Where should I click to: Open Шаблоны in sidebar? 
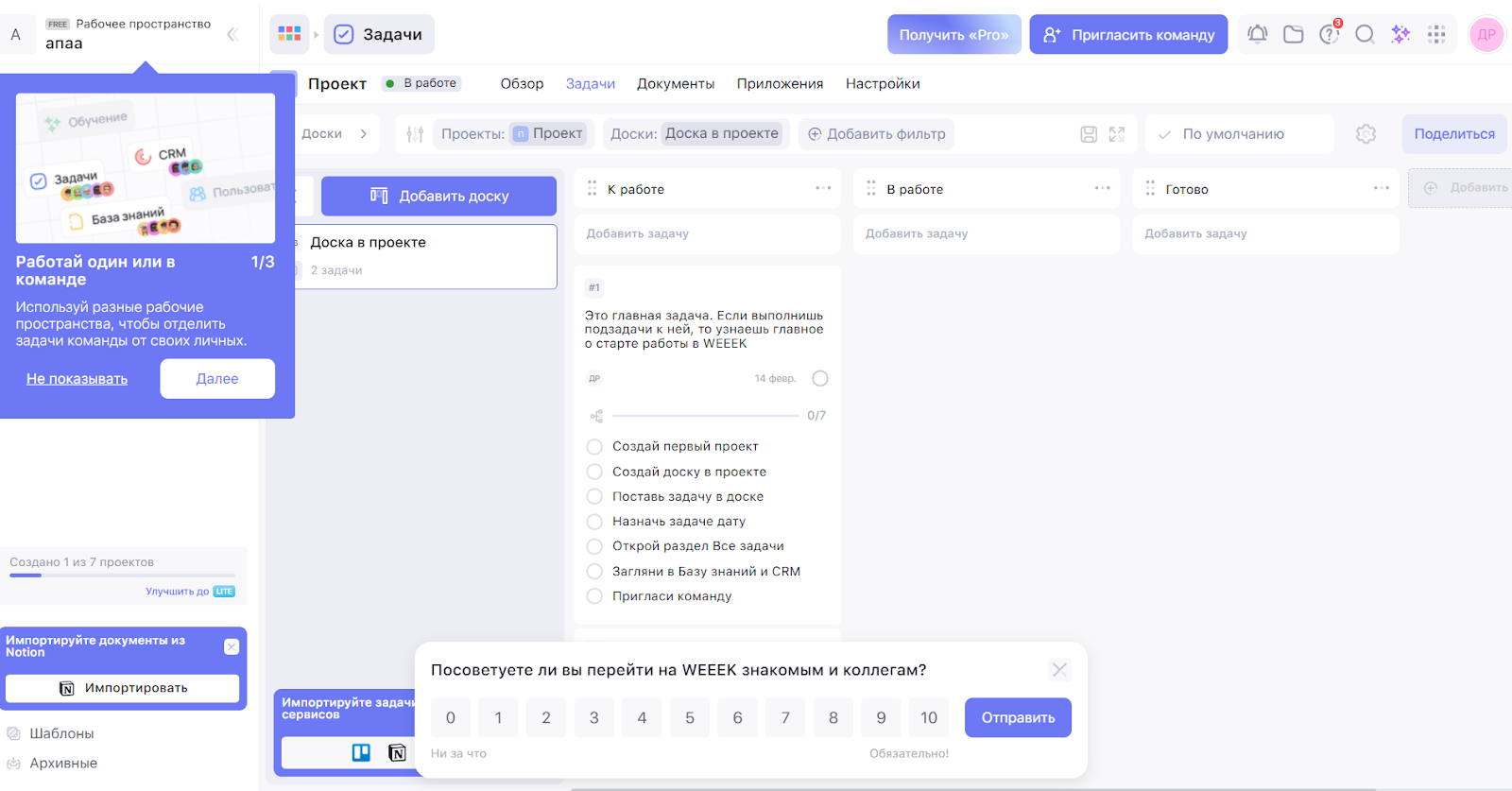click(61, 733)
